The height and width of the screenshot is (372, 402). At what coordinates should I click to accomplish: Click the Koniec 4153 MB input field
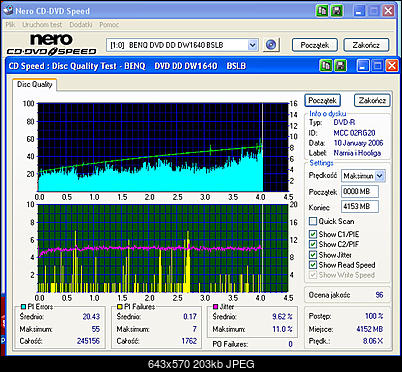click(360, 207)
